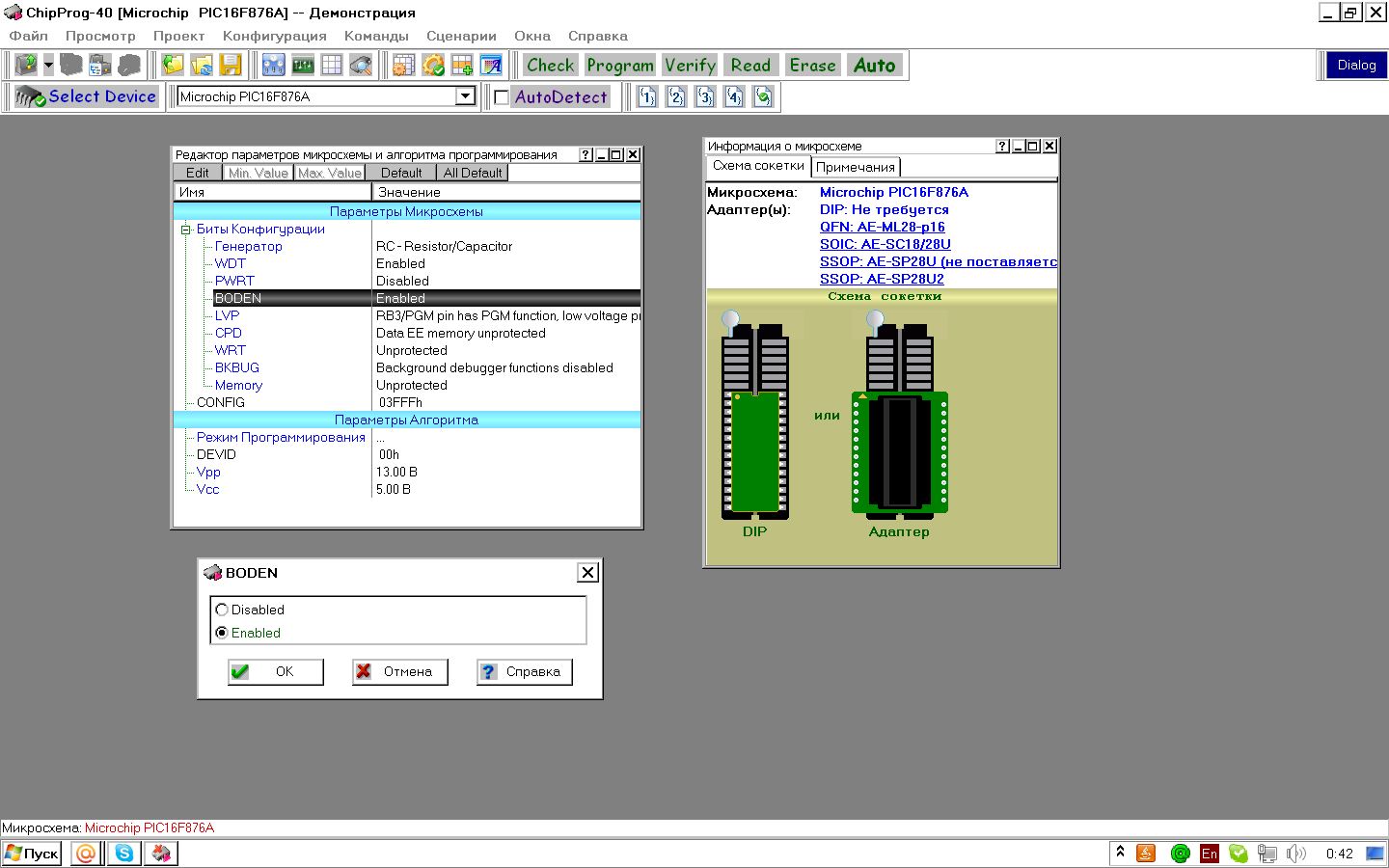1389x868 pixels.
Task: Collapse the Биты Конфигурации tree node
Action: pyautogui.click(x=186, y=230)
